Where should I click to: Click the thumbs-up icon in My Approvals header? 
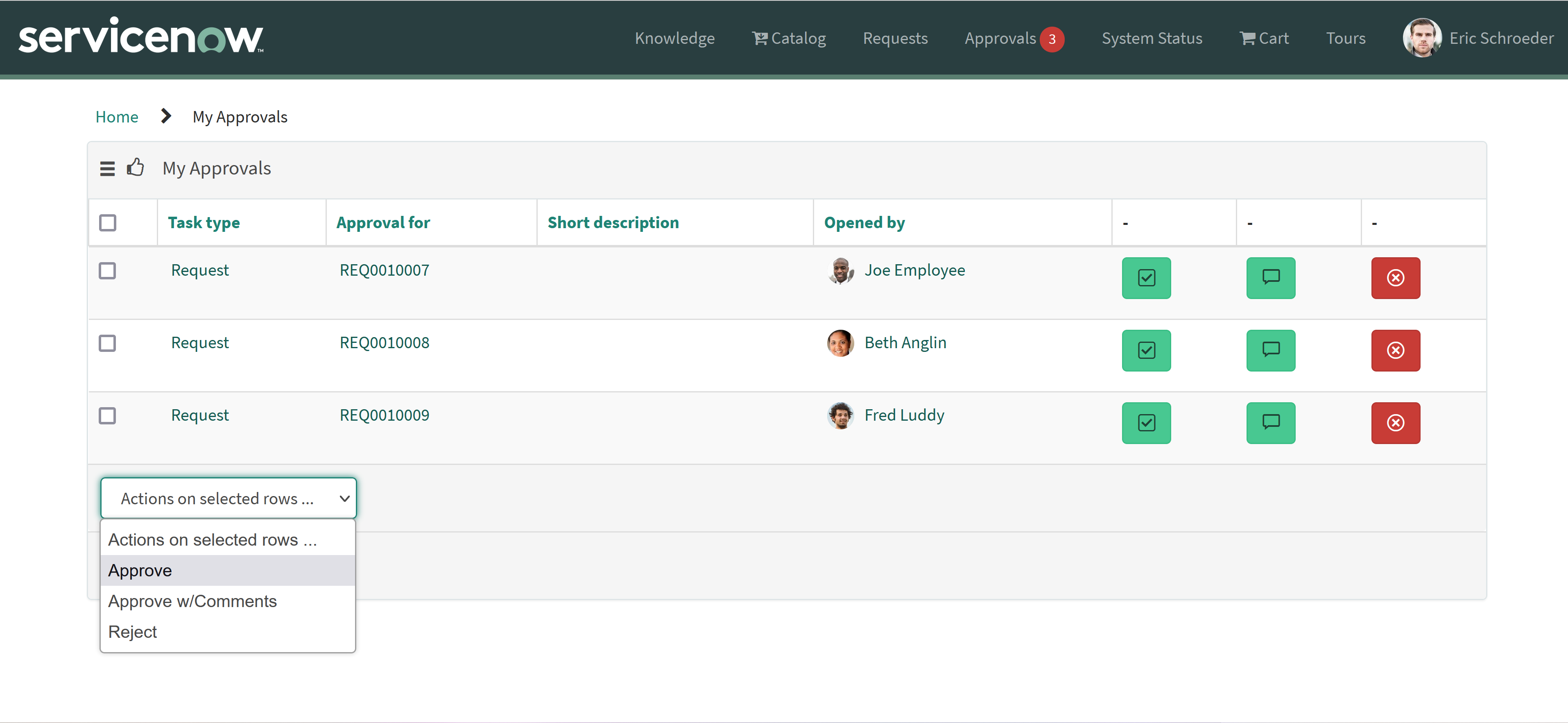coord(135,168)
